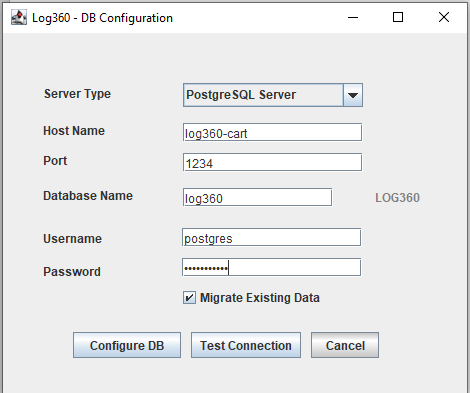This screenshot has width=470, height=393.
Task: Click the Password input field
Action: point(271,267)
